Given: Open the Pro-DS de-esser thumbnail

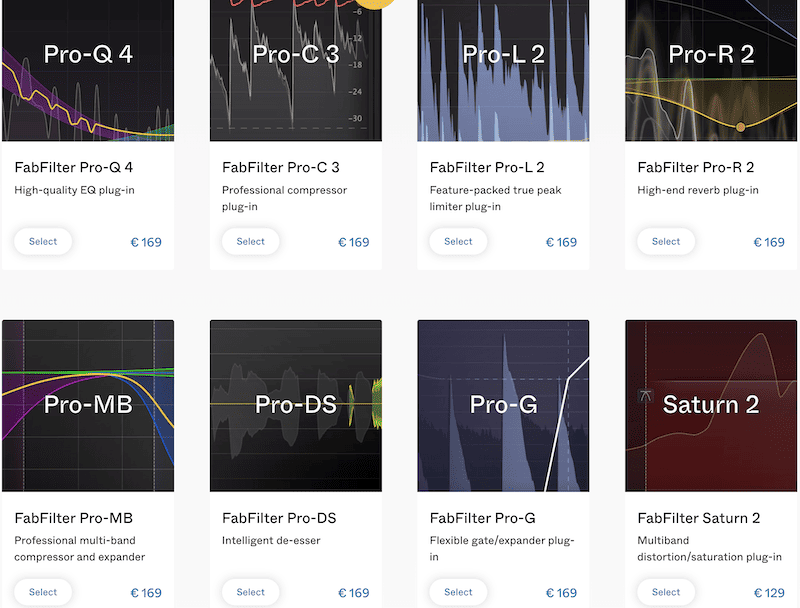Looking at the screenshot, I should (296, 405).
